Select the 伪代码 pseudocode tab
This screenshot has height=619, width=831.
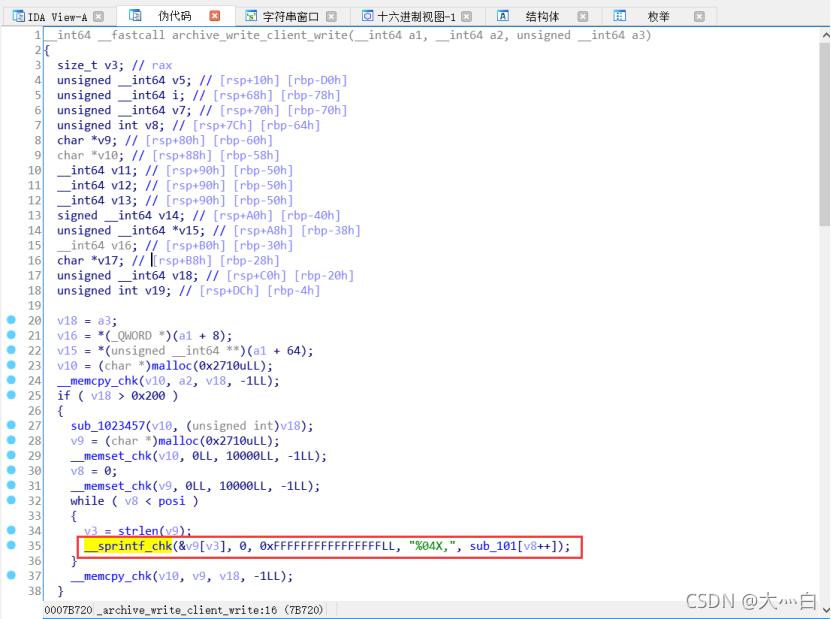click(174, 16)
